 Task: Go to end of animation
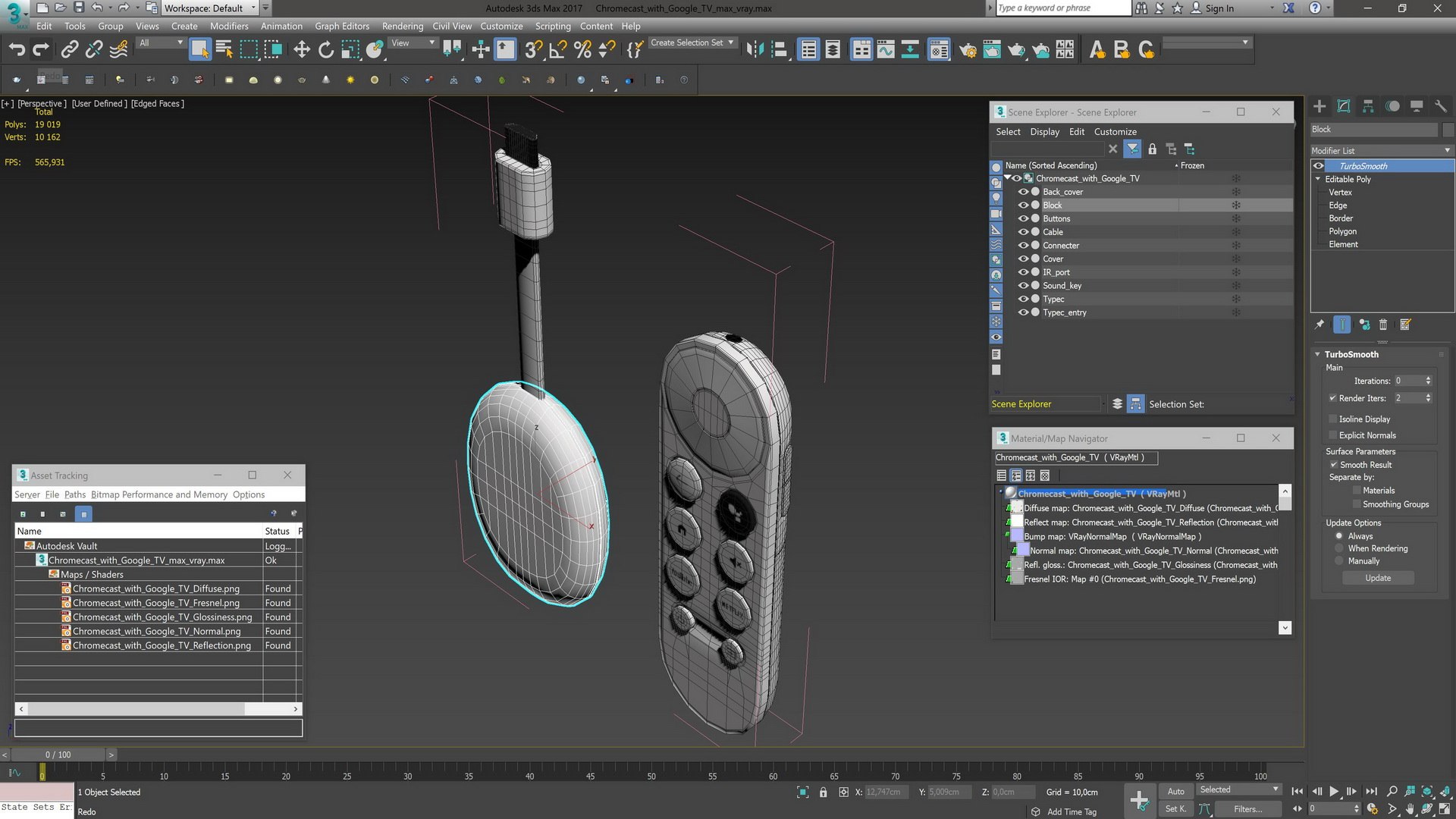(1371, 791)
